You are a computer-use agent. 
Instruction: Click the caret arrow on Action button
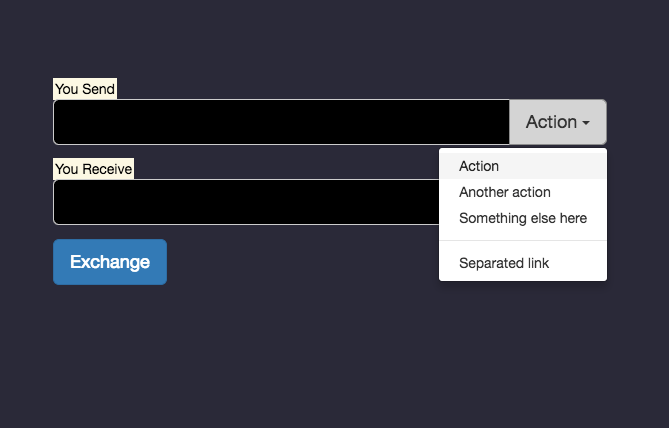(586, 123)
